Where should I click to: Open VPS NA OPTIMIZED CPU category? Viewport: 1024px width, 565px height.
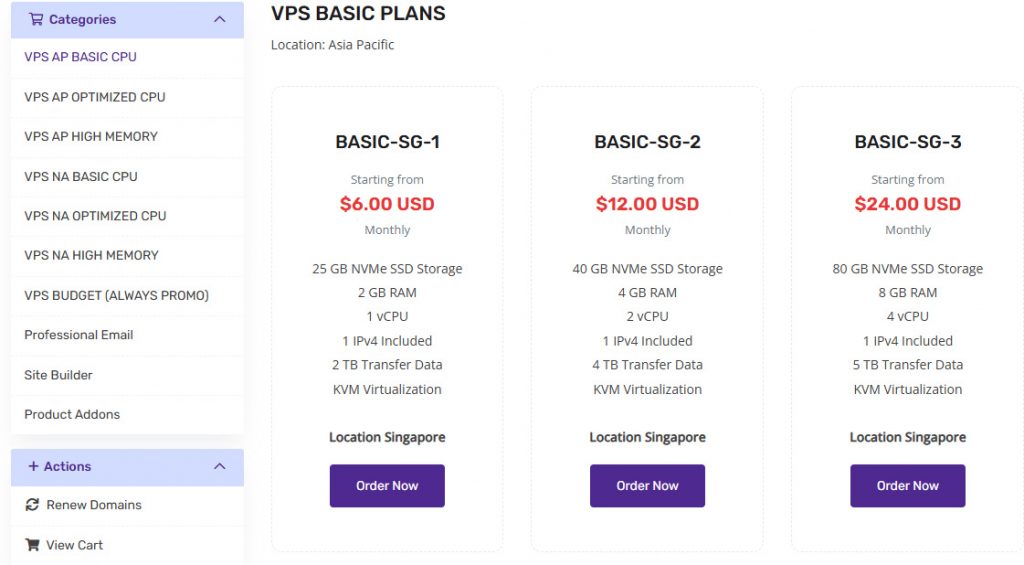pos(95,215)
